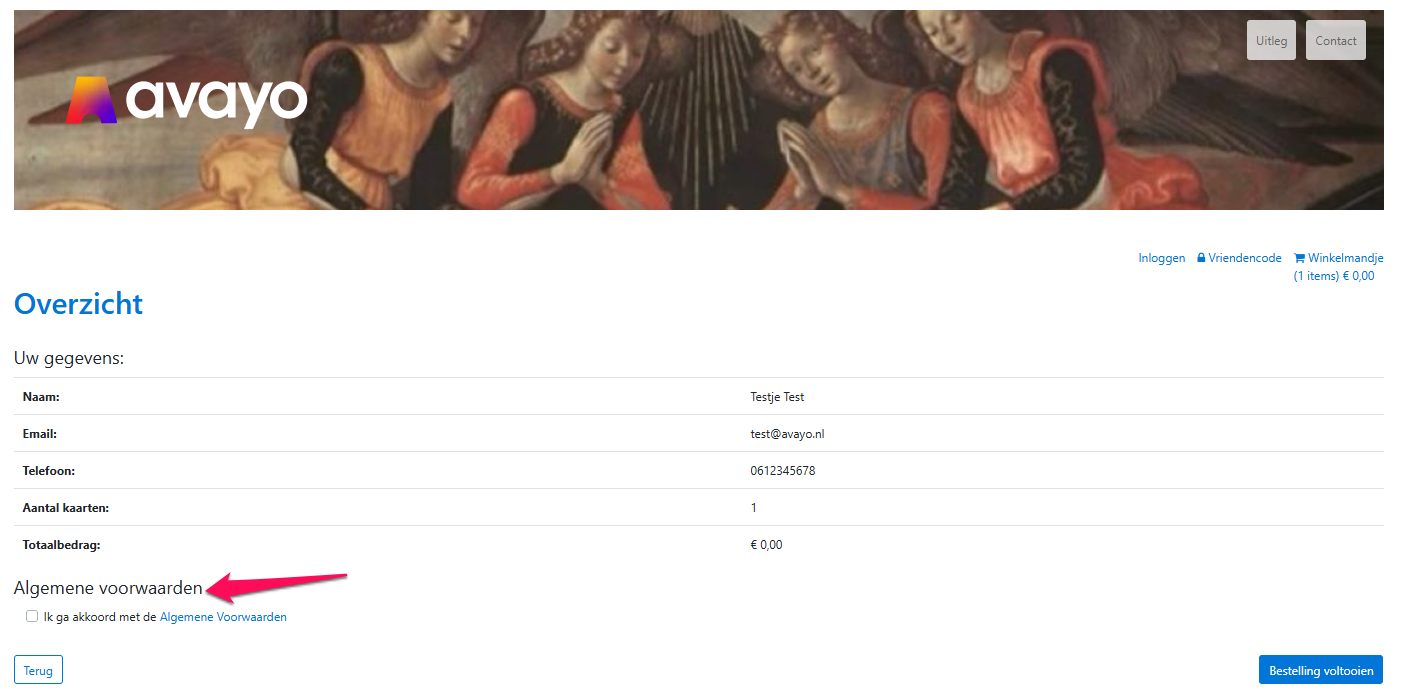The height and width of the screenshot is (700, 1401).
Task: Click the Aantal kaarten value 1
Action: 754,508
